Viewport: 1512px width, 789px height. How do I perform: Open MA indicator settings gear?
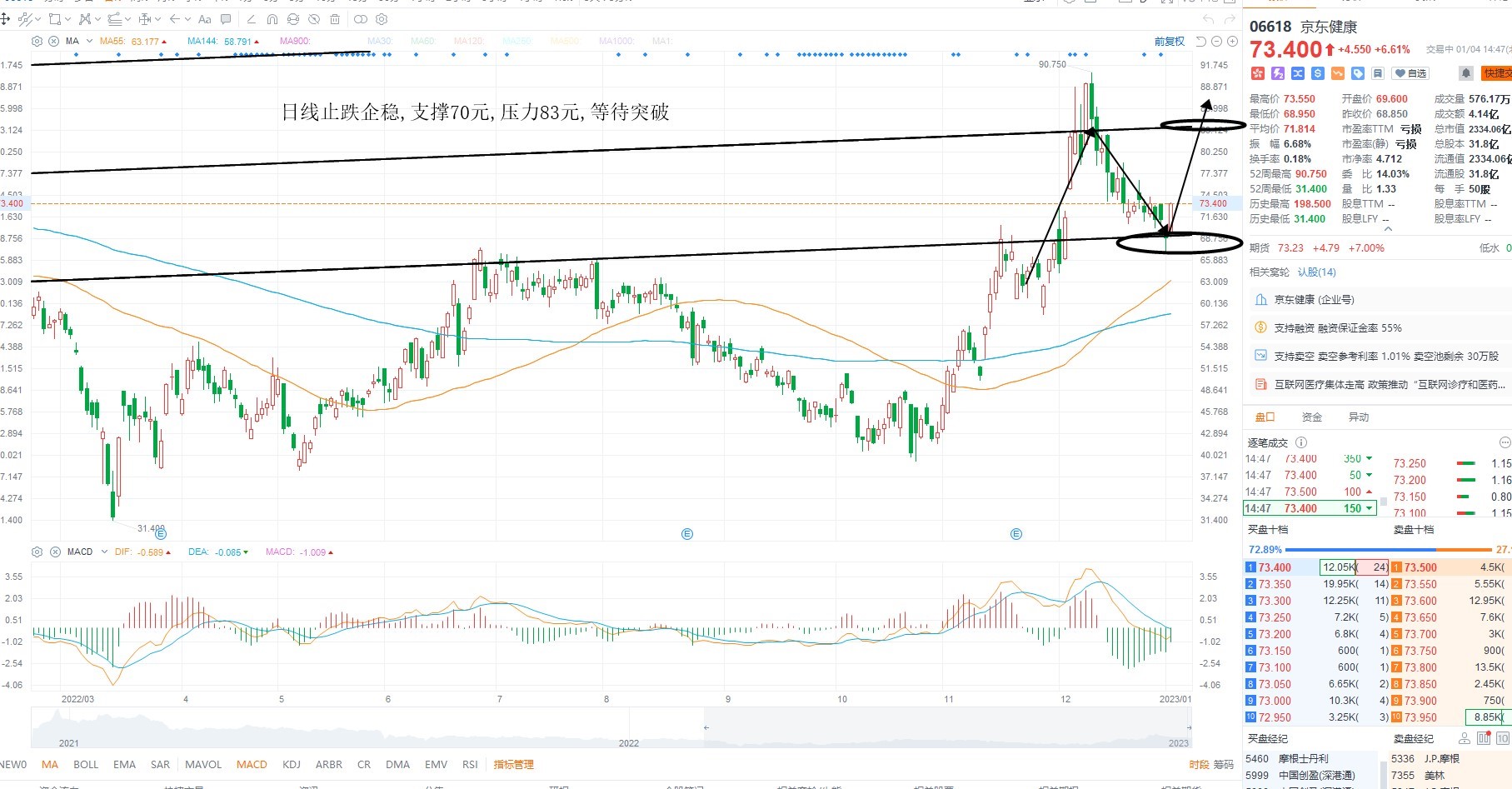pyautogui.click(x=37, y=41)
